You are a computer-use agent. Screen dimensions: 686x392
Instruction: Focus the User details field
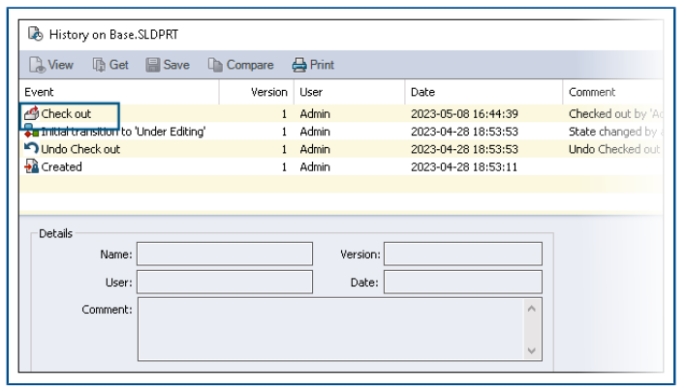pyautogui.click(x=225, y=282)
